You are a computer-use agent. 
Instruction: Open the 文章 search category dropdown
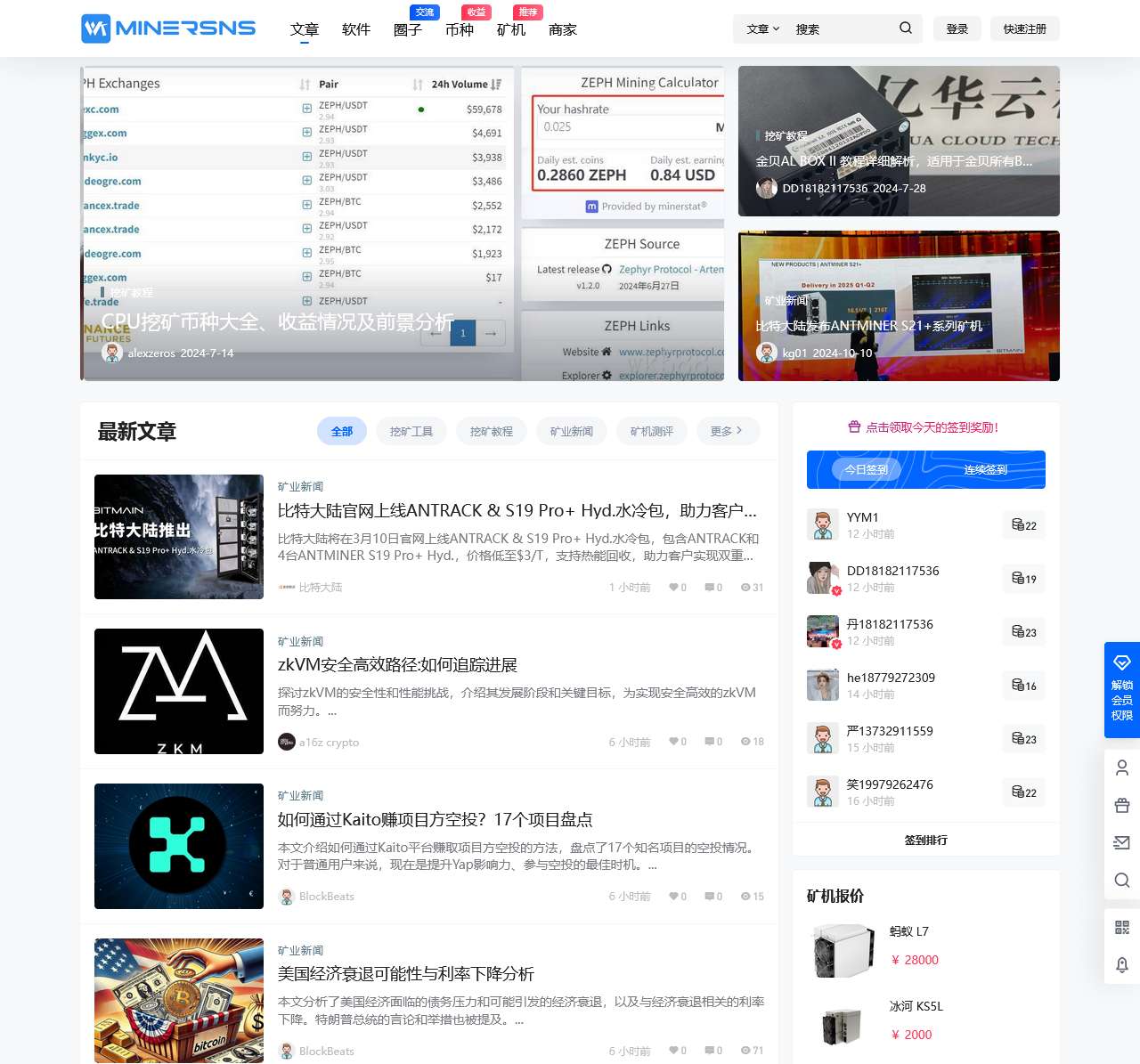tap(763, 29)
